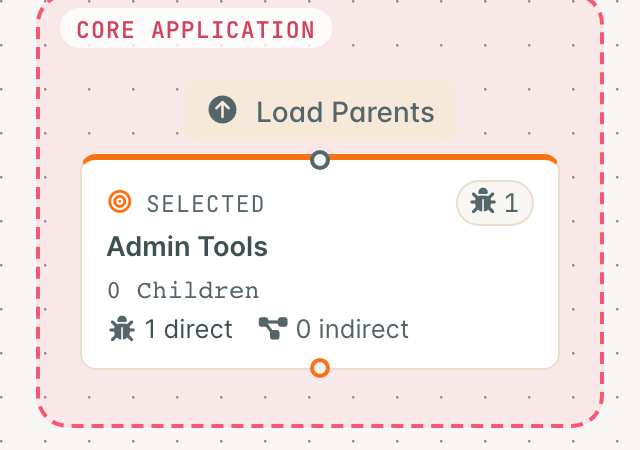Select the CORE APPLICATION group label
The image size is (640, 450).
click(196, 29)
